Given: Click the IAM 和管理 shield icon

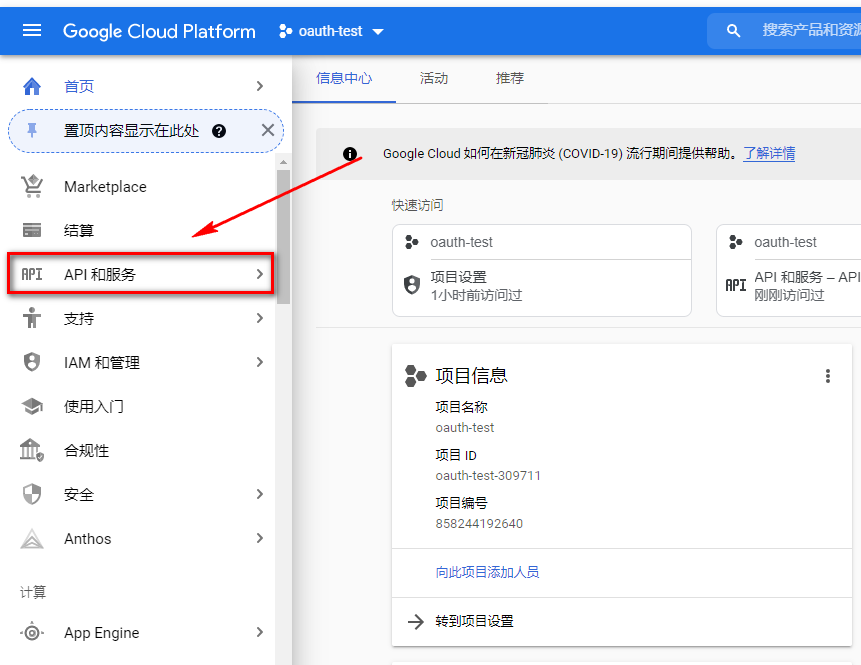Looking at the screenshot, I should 32,362.
